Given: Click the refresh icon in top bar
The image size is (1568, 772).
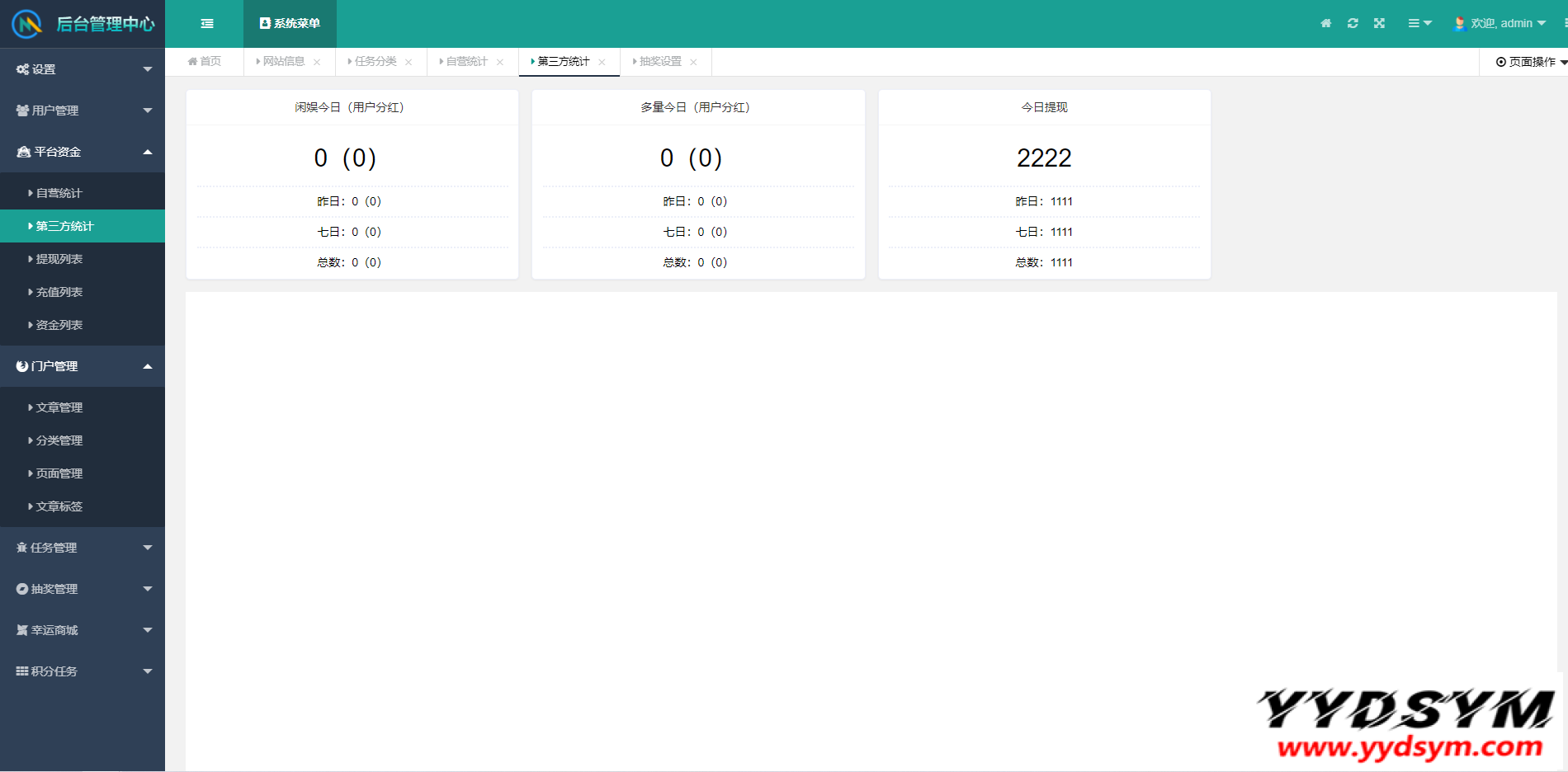Looking at the screenshot, I should (x=1353, y=23).
